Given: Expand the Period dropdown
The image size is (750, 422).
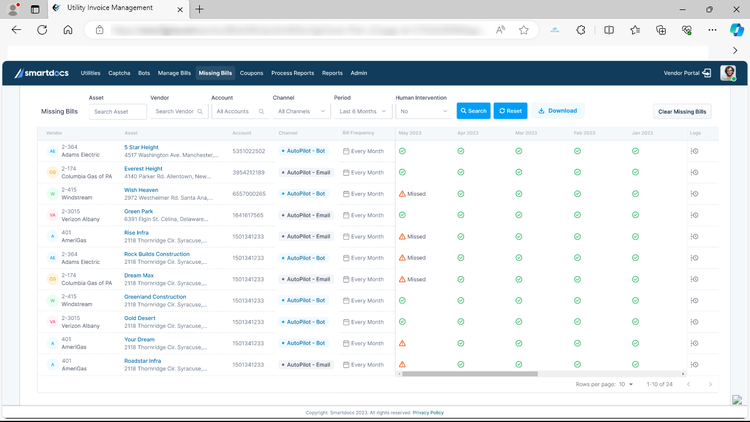Looking at the screenshot, I should click(363, 111).
